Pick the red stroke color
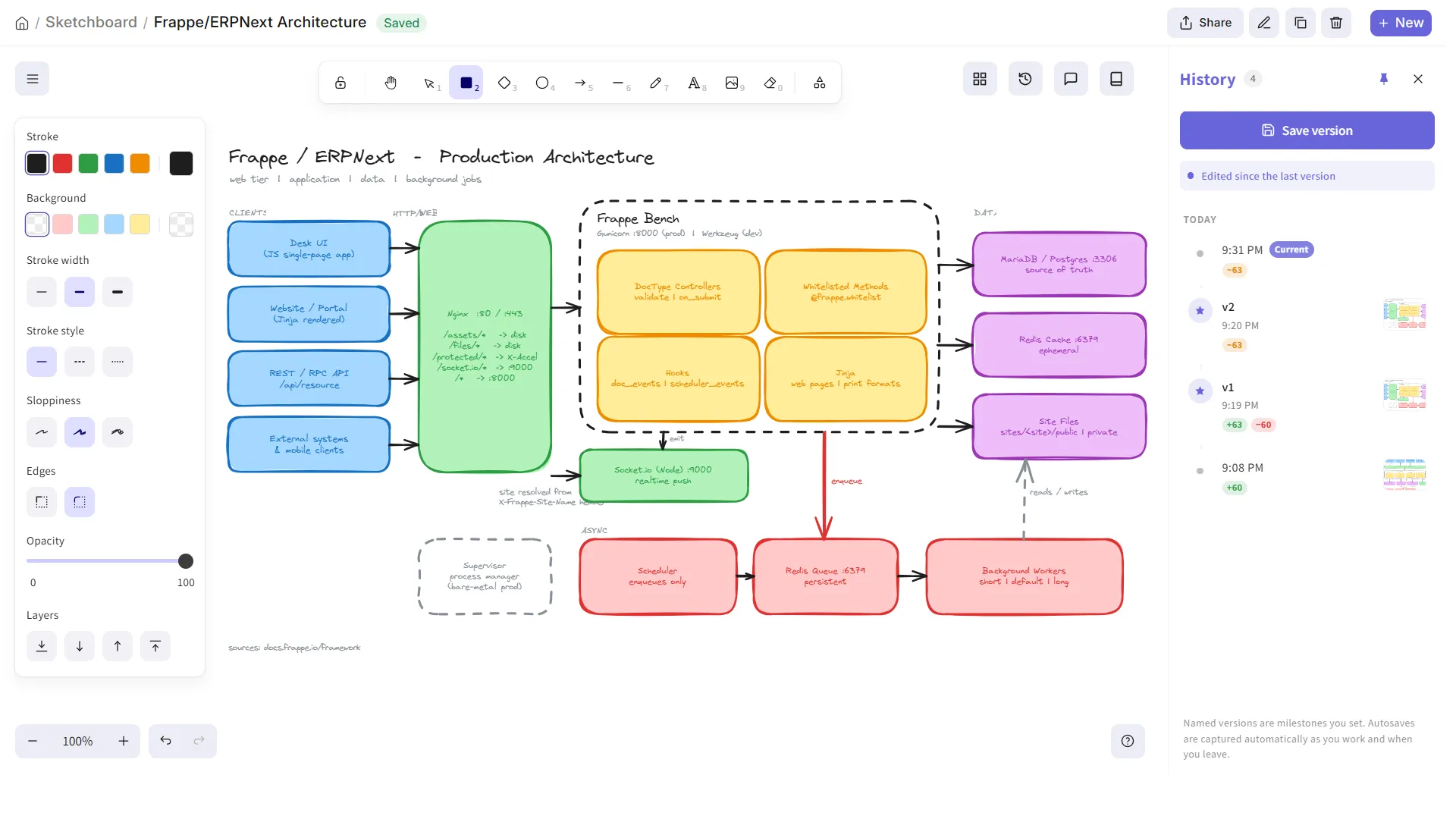This screenshot has width=1456, height=819. coord(63,163)
